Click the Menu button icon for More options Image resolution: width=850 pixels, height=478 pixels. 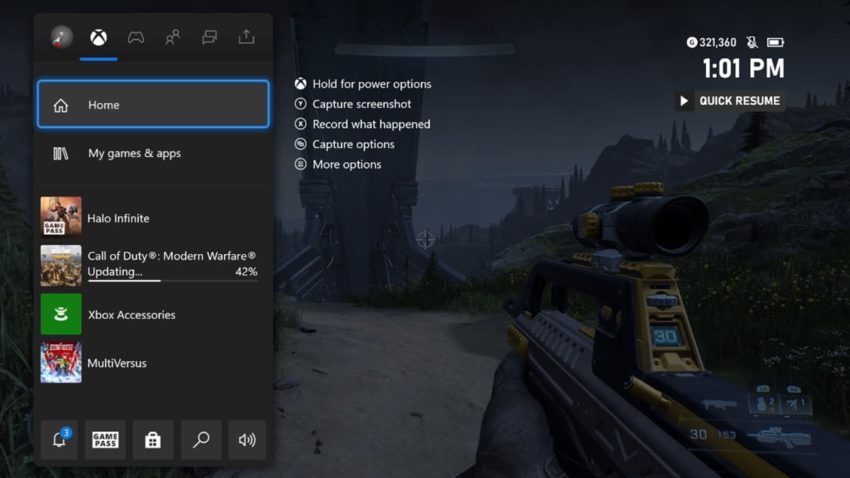coord(300,164)
